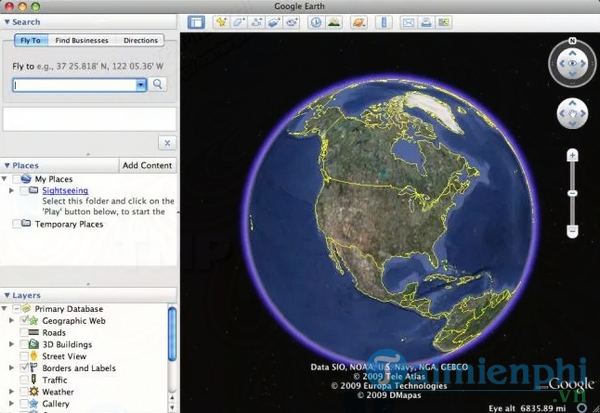Click the Layers scrollbar down arrow
Image resolution: width=600 pixels, height=413 pixels.
point(172,408)
